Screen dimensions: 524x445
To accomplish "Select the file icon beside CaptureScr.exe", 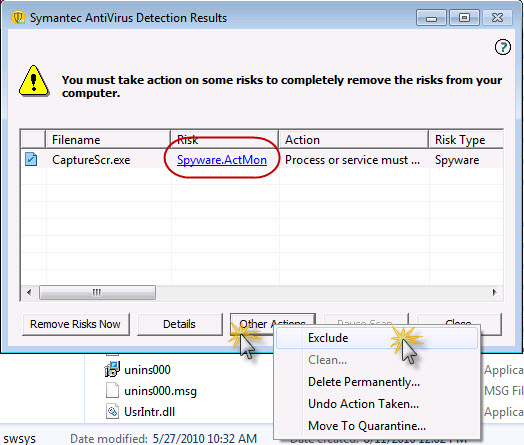I will [x=31, y=159].
